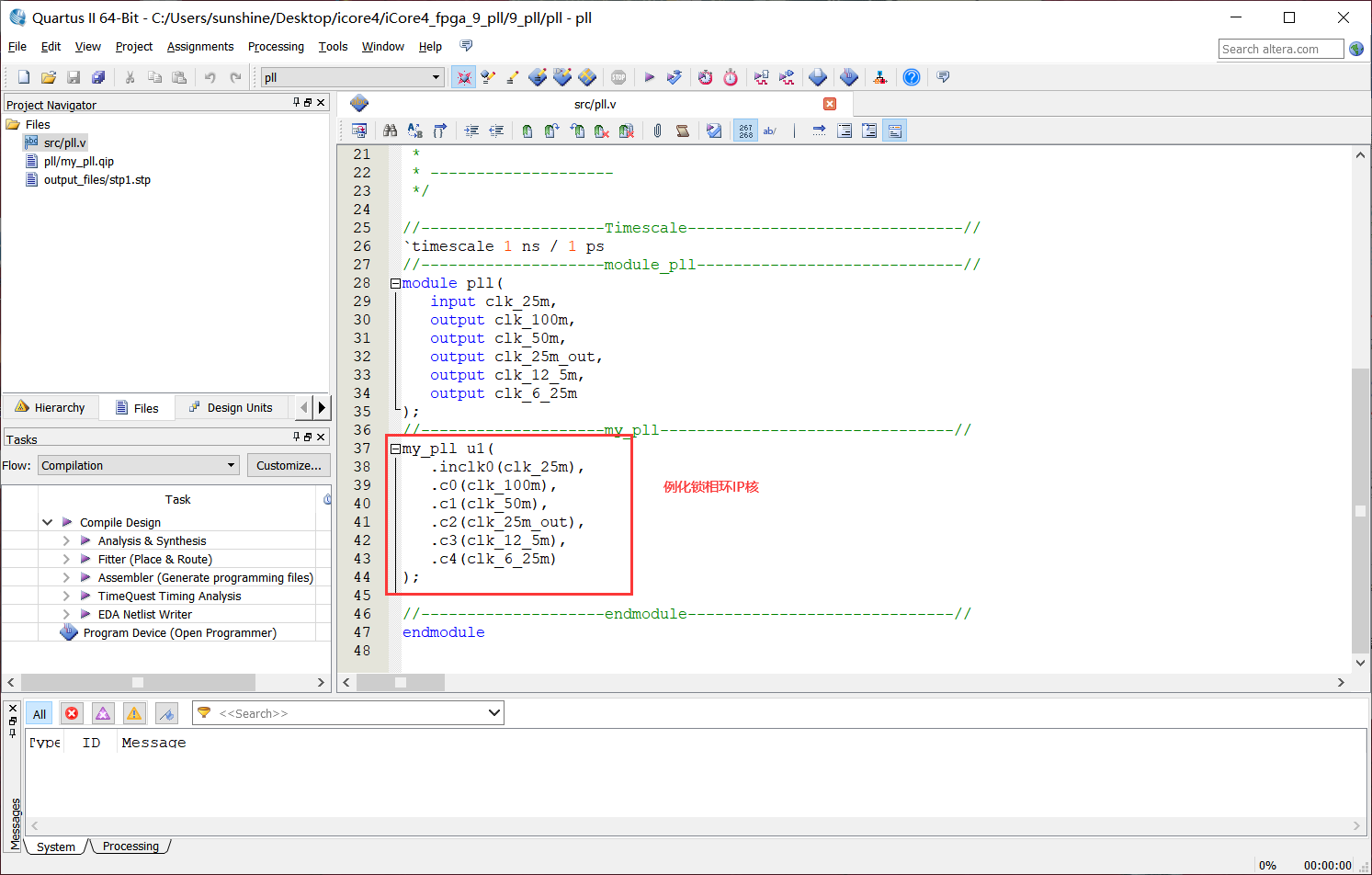Image resolution: width=1372 pixels, height=875 pixels.
Task: Click the binoculars Find icon in editor toolbar
Action: [x=390, y=131]
